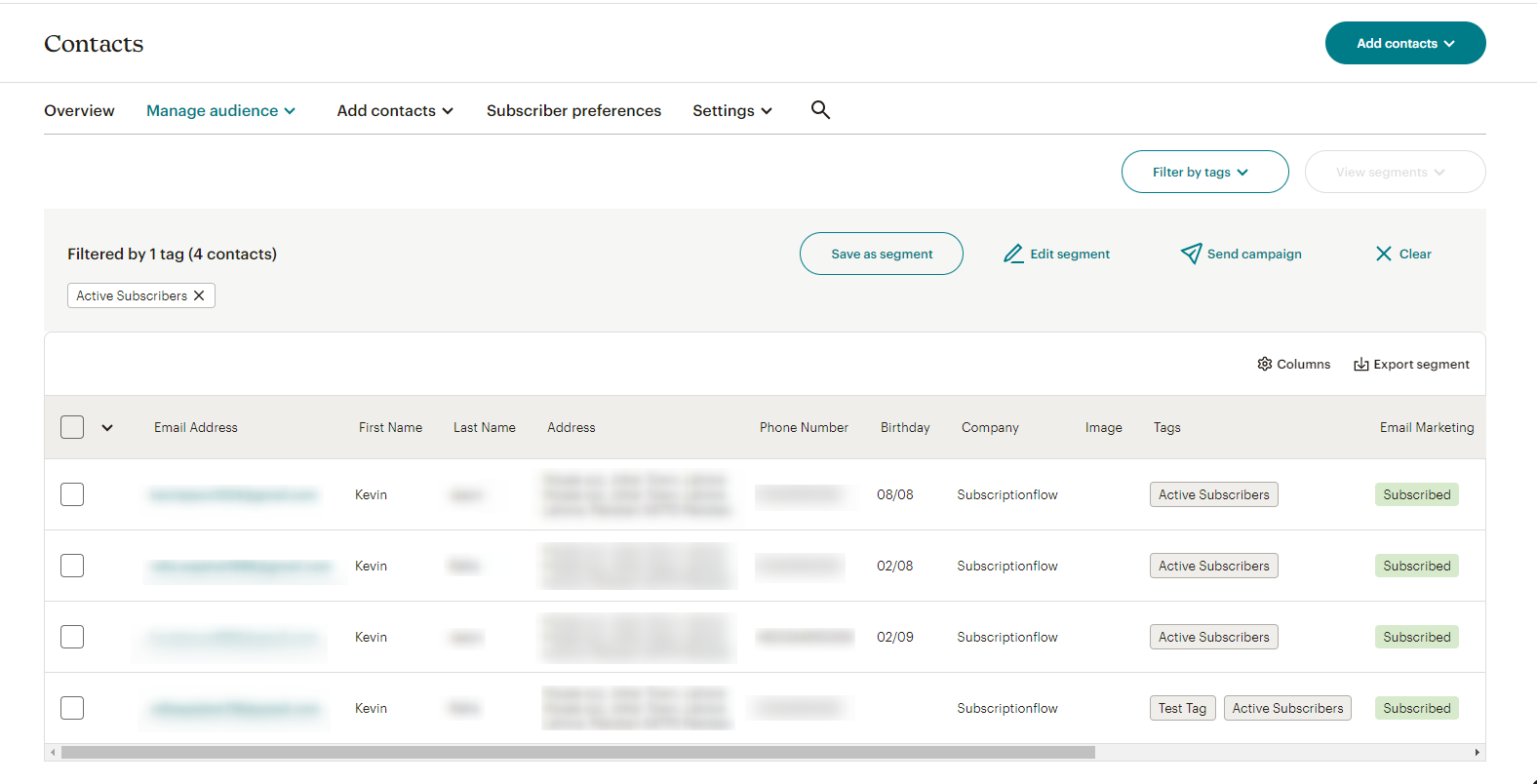This screenshot has width=1537, height=784.
Task: Open the contacts search magnifier icon
Action: 820,110
